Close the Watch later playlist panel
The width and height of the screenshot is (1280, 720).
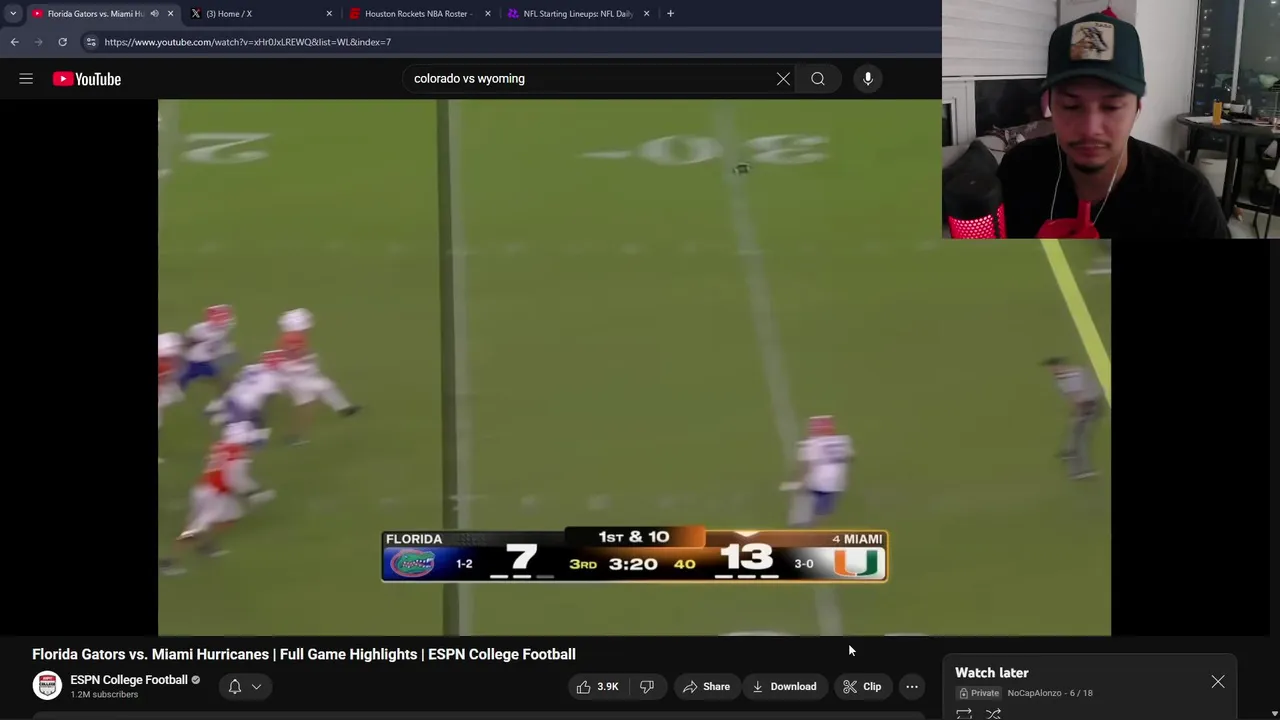1218,682
